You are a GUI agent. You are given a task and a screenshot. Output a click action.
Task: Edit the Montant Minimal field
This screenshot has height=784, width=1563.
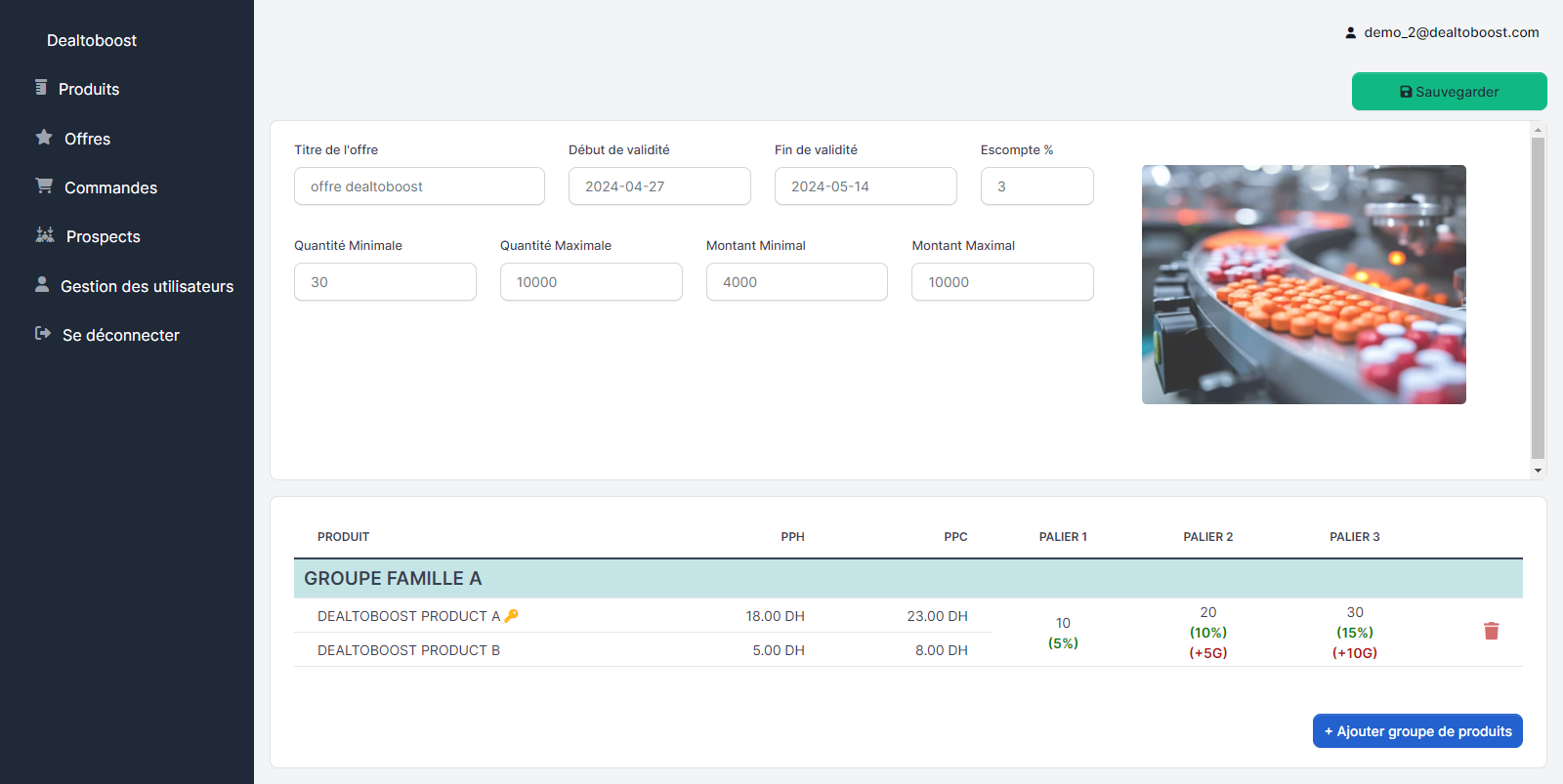797,282
